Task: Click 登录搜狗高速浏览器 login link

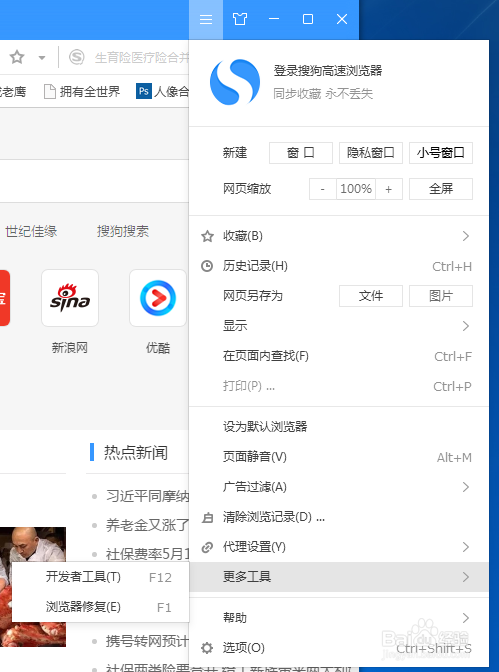Action: [328, 71]
